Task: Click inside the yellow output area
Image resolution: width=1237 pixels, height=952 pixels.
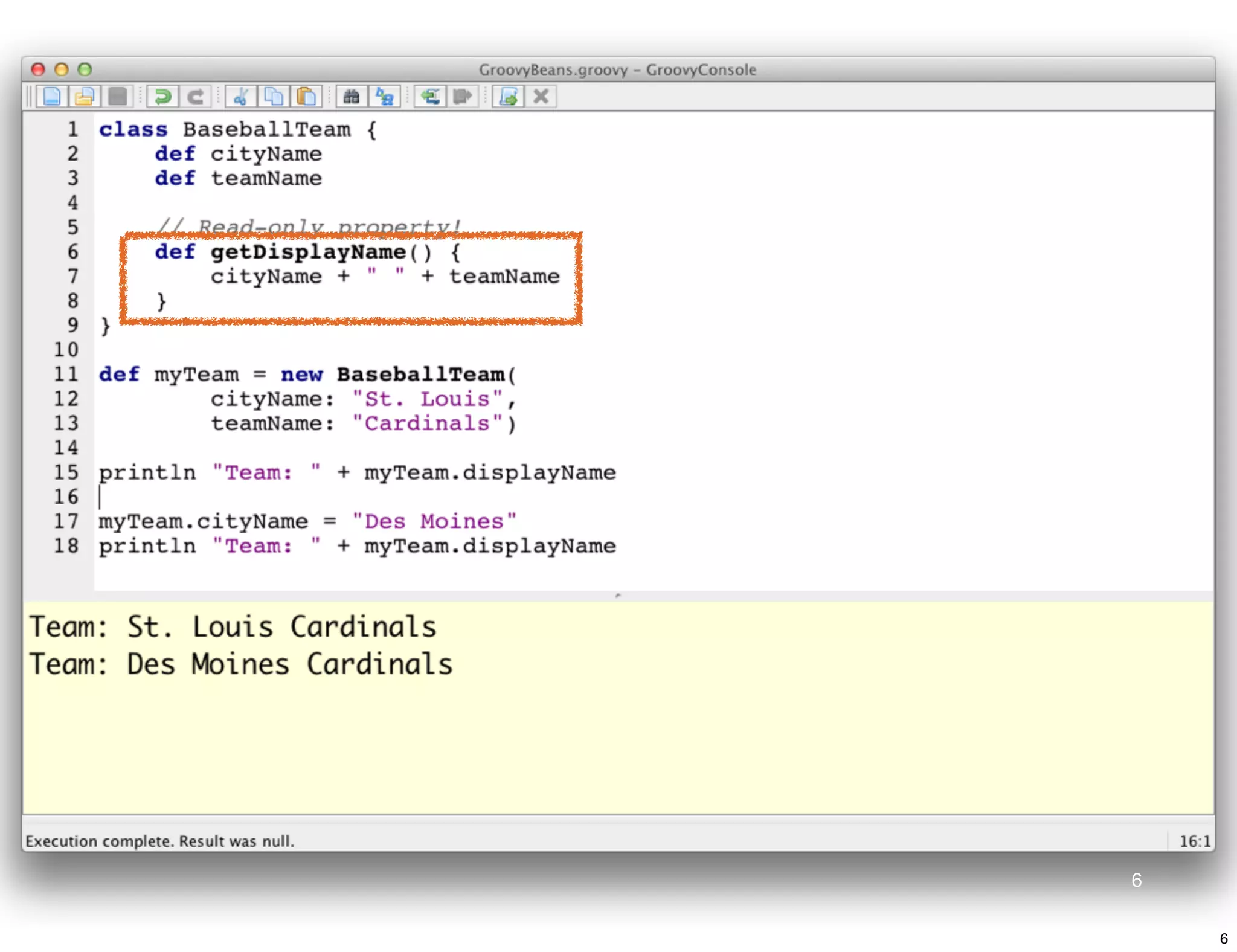Action: tap(604, 743)
